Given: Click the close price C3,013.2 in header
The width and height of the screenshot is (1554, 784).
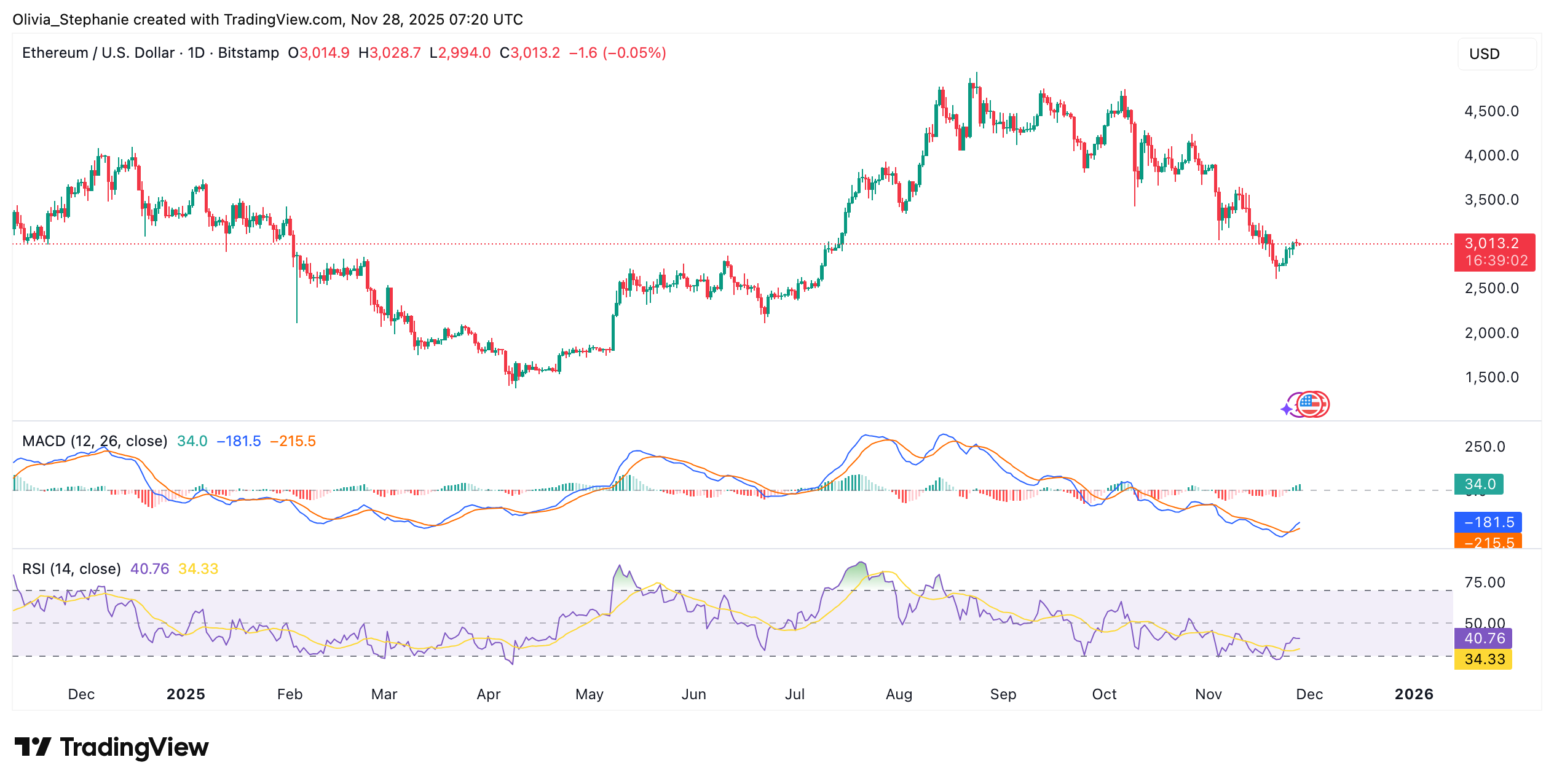Looking at the screenshot, I should pos(530,53).
